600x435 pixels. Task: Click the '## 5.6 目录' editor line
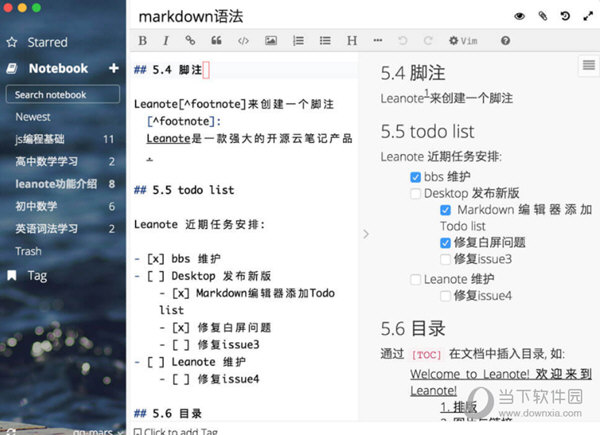[168, 413]
